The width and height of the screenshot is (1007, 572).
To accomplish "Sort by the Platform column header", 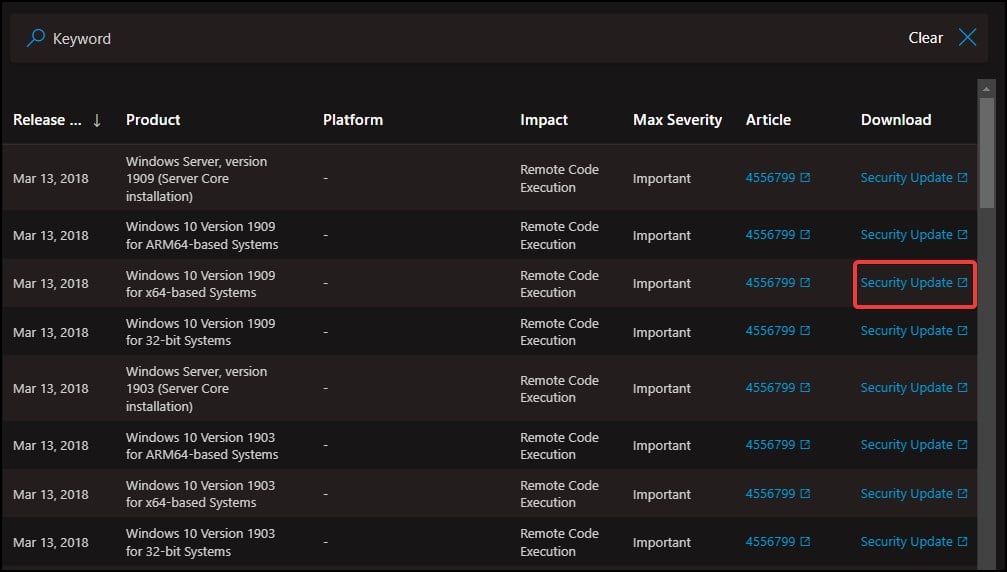I will coord(353,120).
